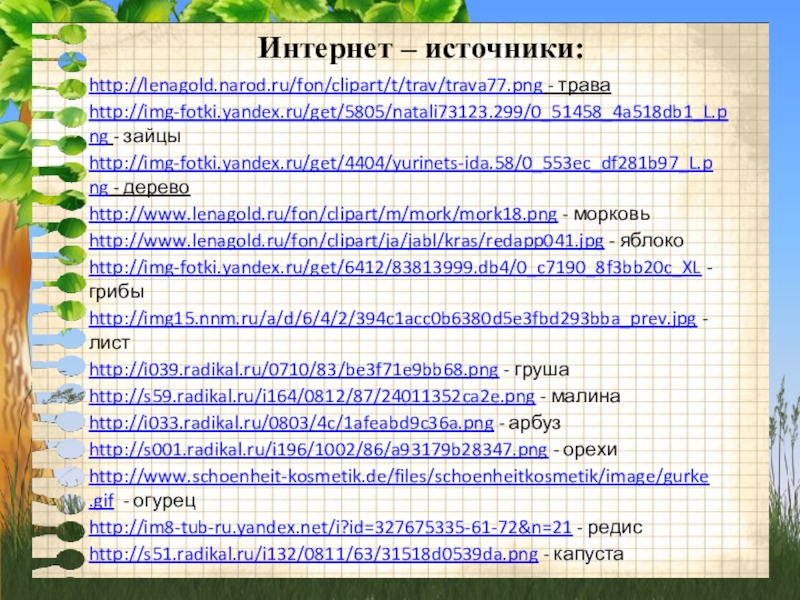Click the word "лист"
Viewport: 800px width, 600px height.
pyautogui.click(x=109, y=343)
